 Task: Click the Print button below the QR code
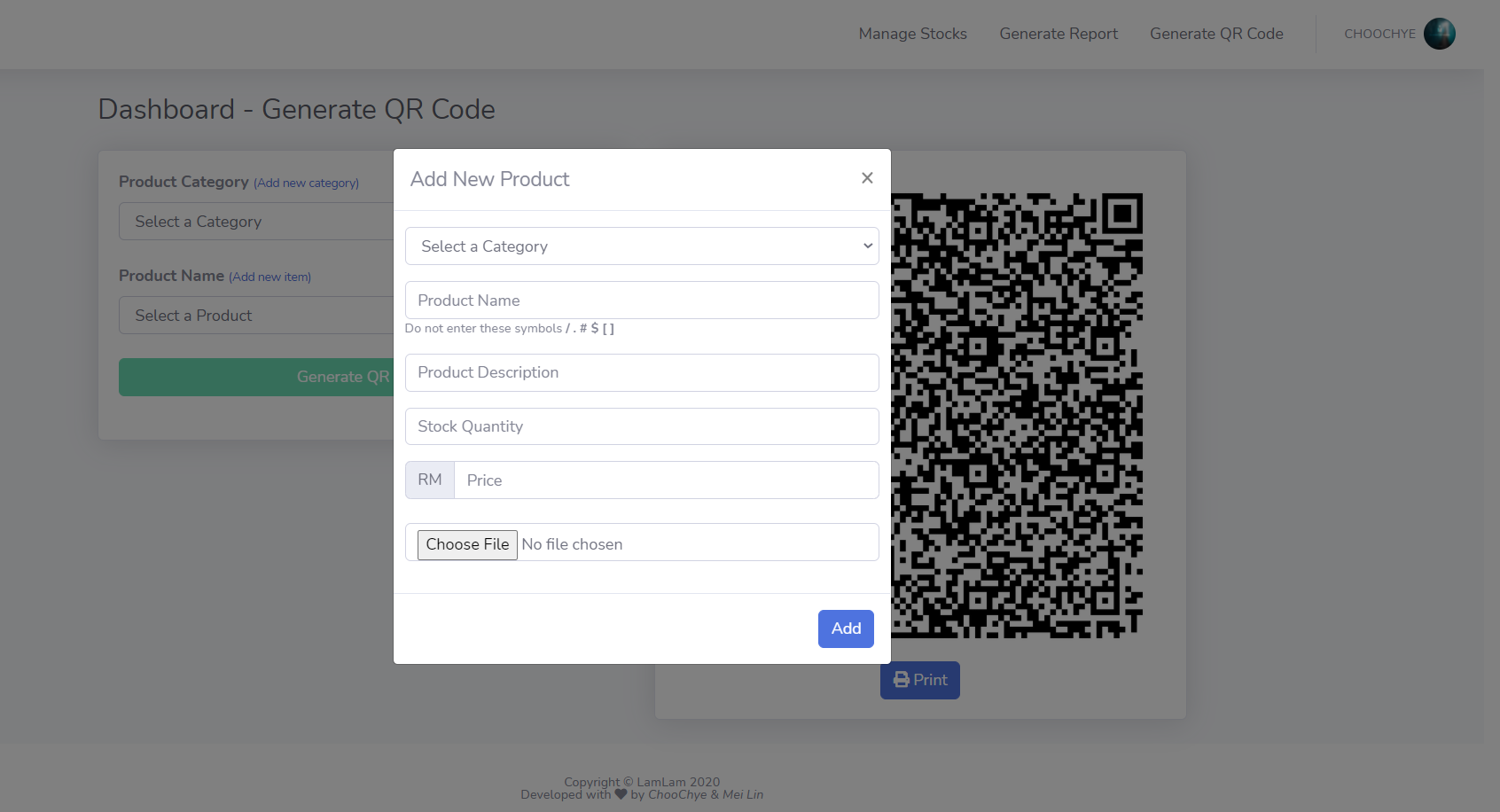[919, 679]
